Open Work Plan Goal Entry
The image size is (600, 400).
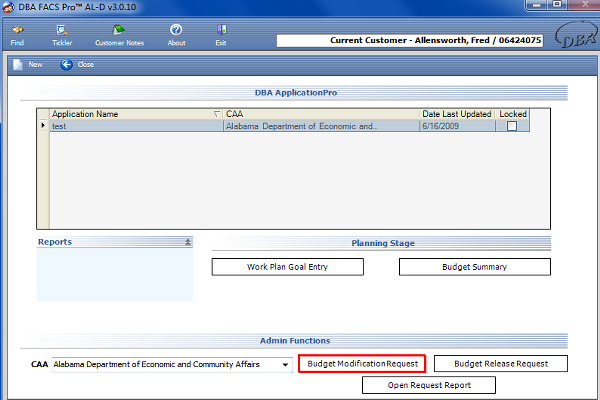[x=287, y=267]
